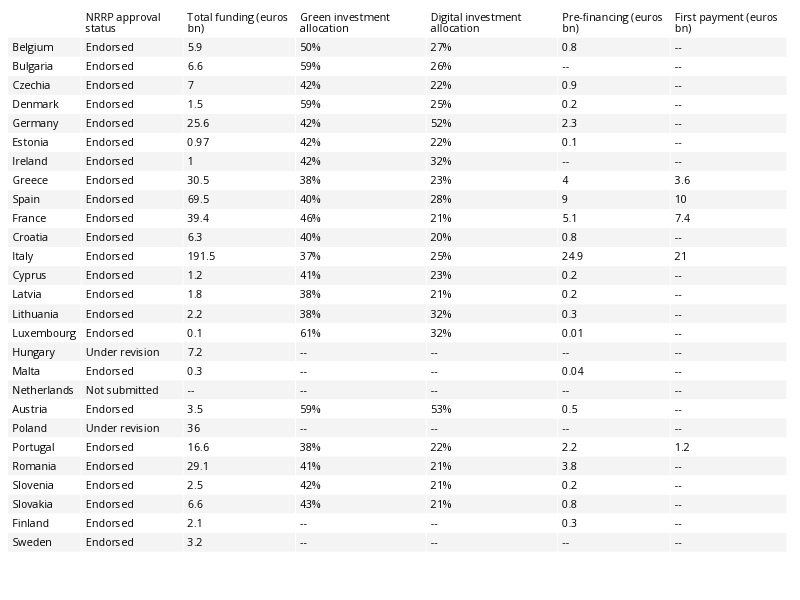
Task: Click France's total funding cell 39.4
Action: pyautogui.click(x=198, y=219)
